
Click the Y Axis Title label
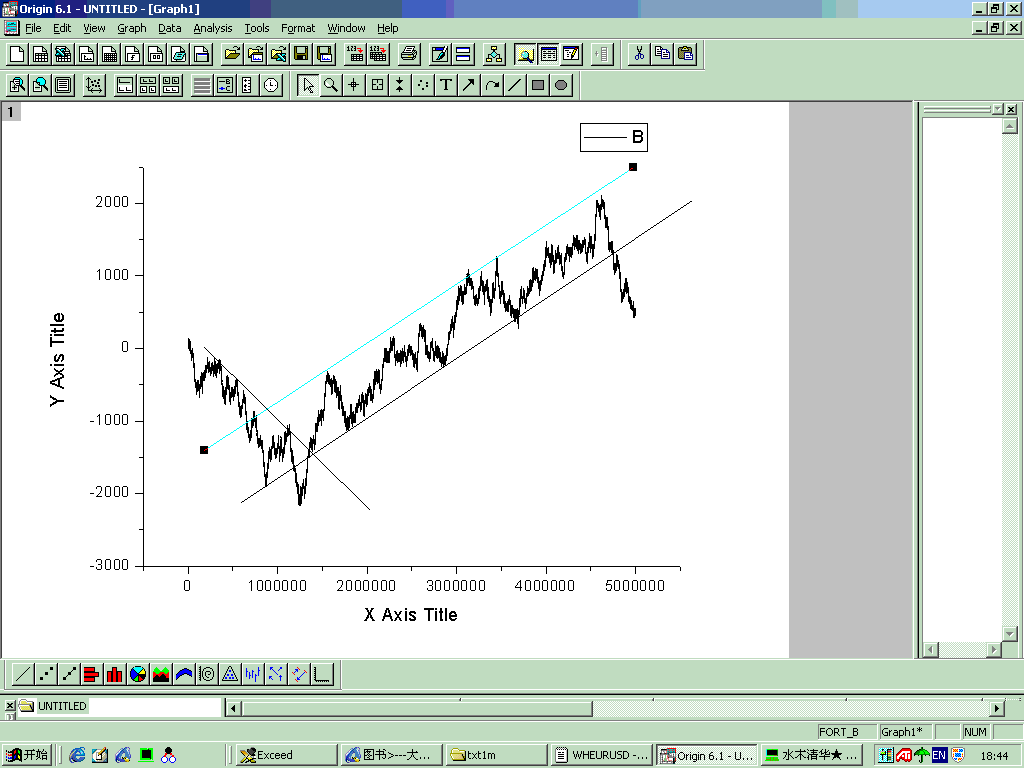pyautogui.click(x=57, y=359)
